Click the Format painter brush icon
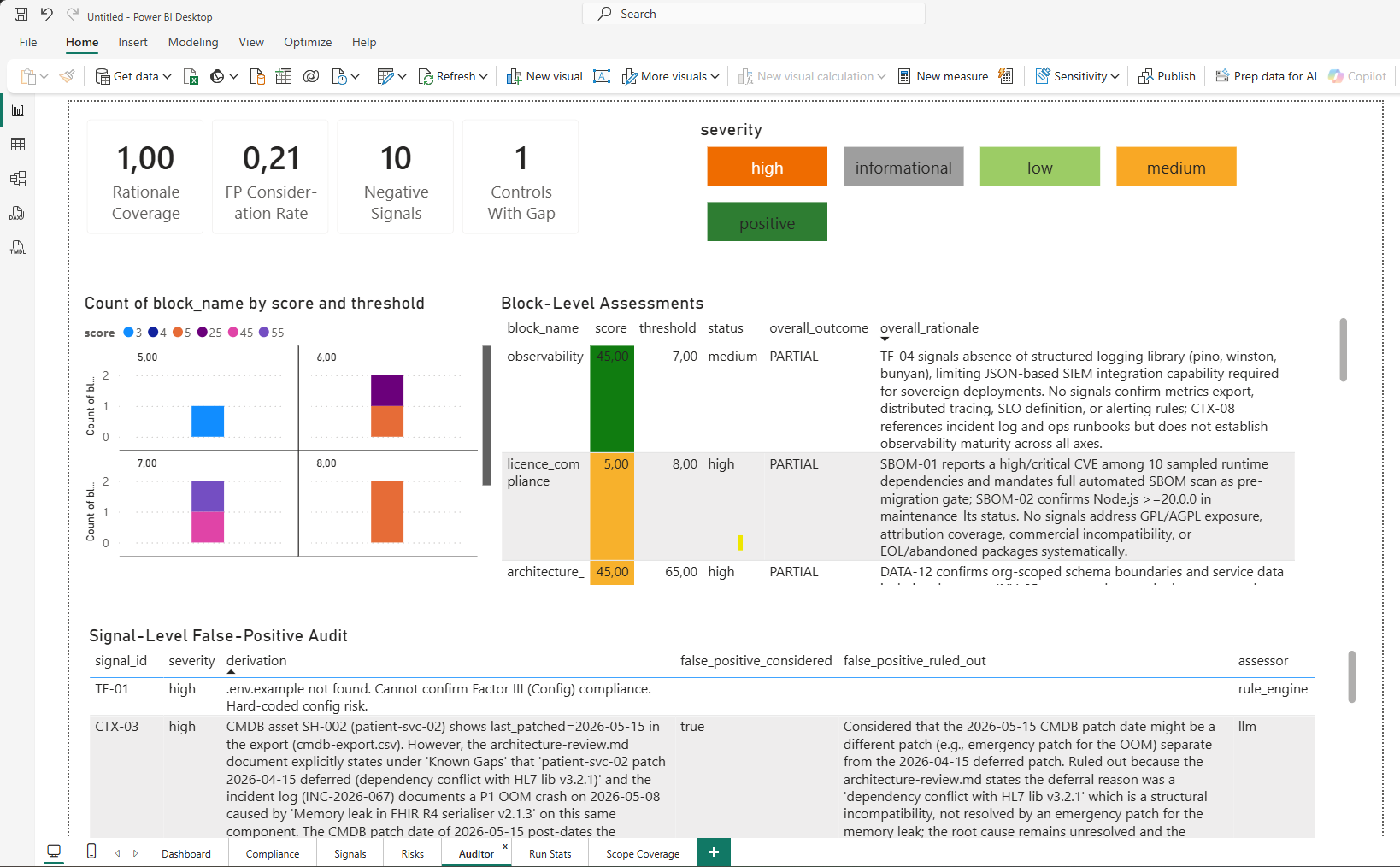Viewport: 1400px width, 867px height. pyautogui.click(x=67, y=76)
